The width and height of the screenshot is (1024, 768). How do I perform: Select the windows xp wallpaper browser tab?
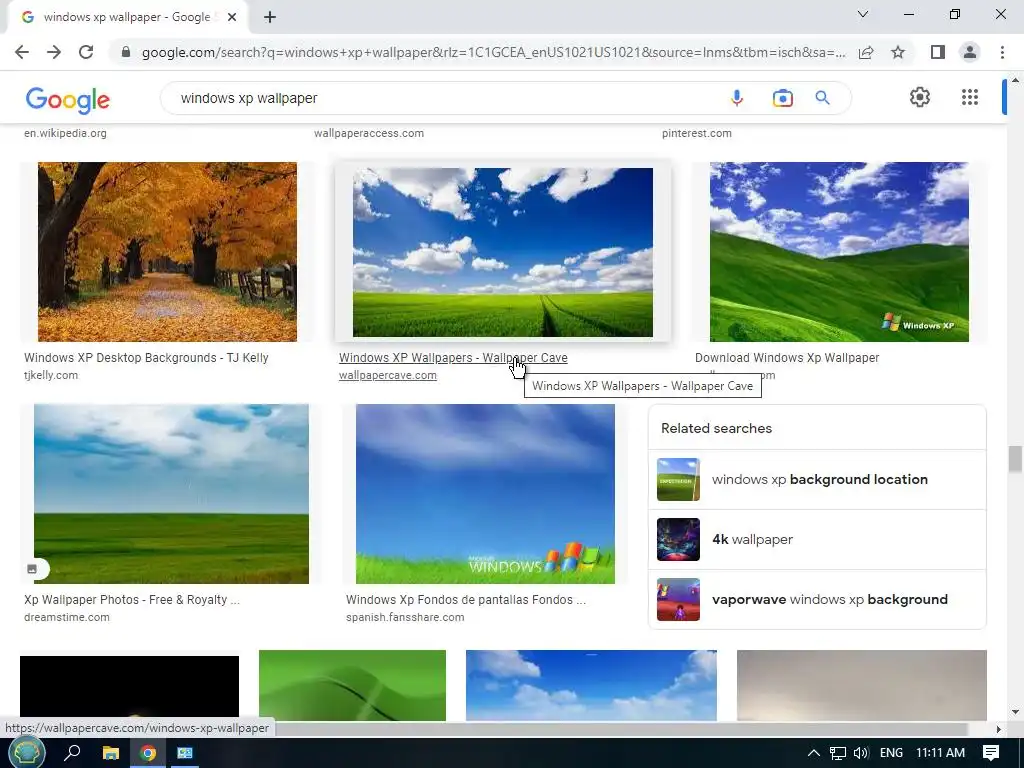coord(127,17)
